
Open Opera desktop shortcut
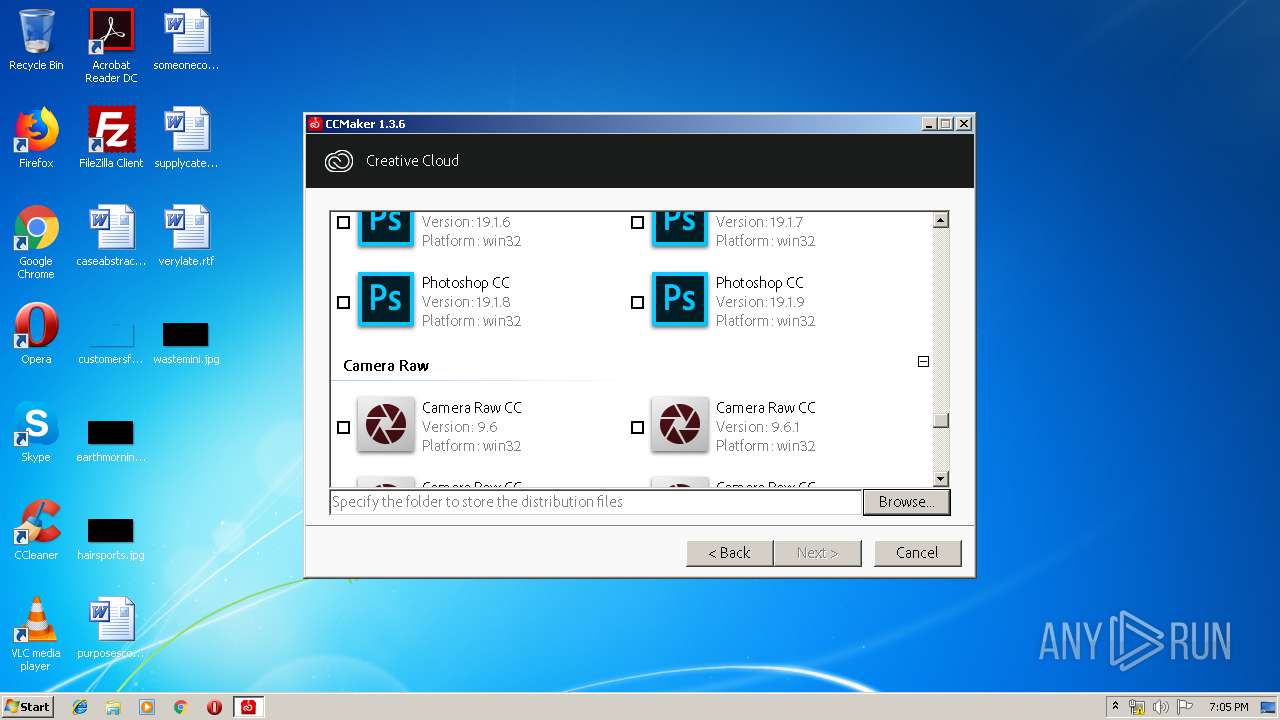click(x=36, y=327)
